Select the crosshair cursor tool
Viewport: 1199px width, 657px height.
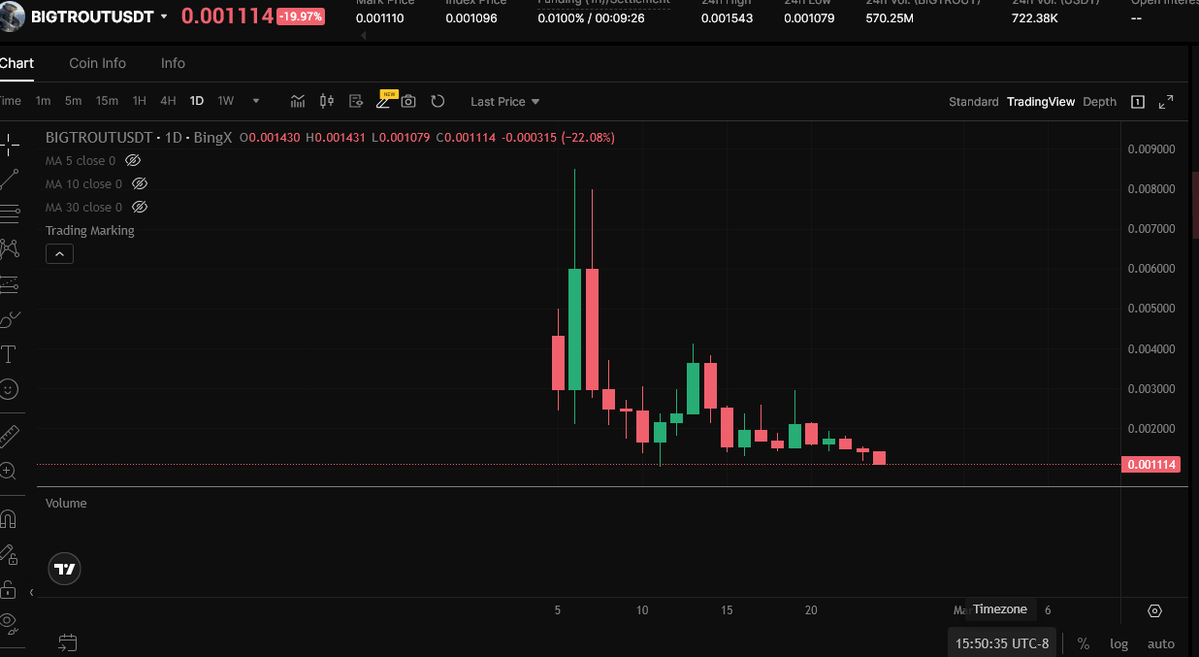tap(9, 144)
